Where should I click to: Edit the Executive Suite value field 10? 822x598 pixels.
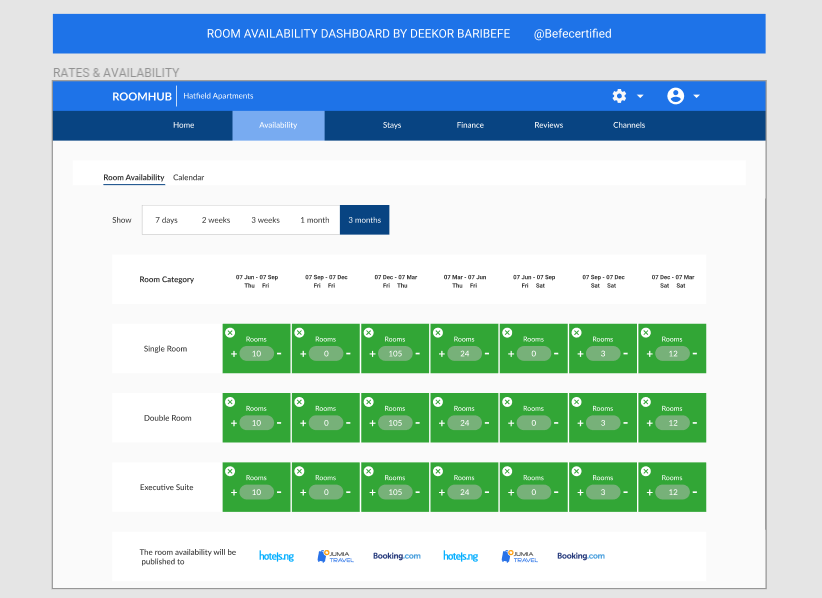pyautogui.click(x=256, y=492)
